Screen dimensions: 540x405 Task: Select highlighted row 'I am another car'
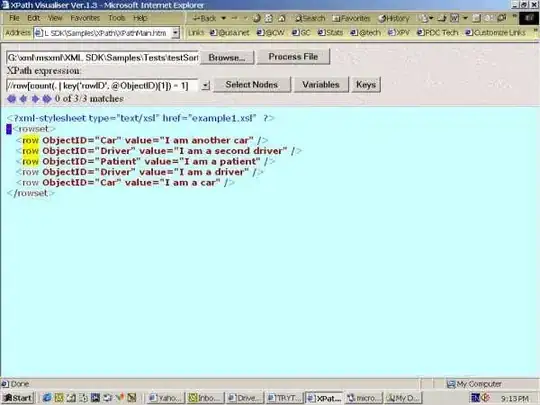click(142, 141)
